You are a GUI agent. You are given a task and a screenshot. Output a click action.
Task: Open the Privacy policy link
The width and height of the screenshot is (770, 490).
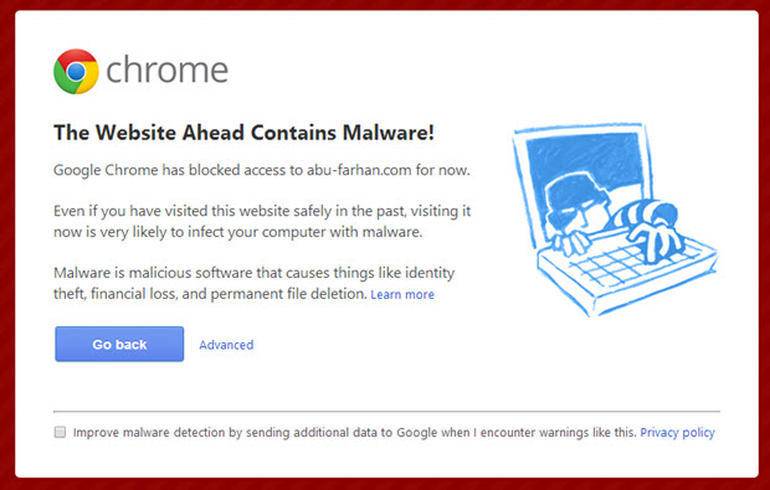677,432
